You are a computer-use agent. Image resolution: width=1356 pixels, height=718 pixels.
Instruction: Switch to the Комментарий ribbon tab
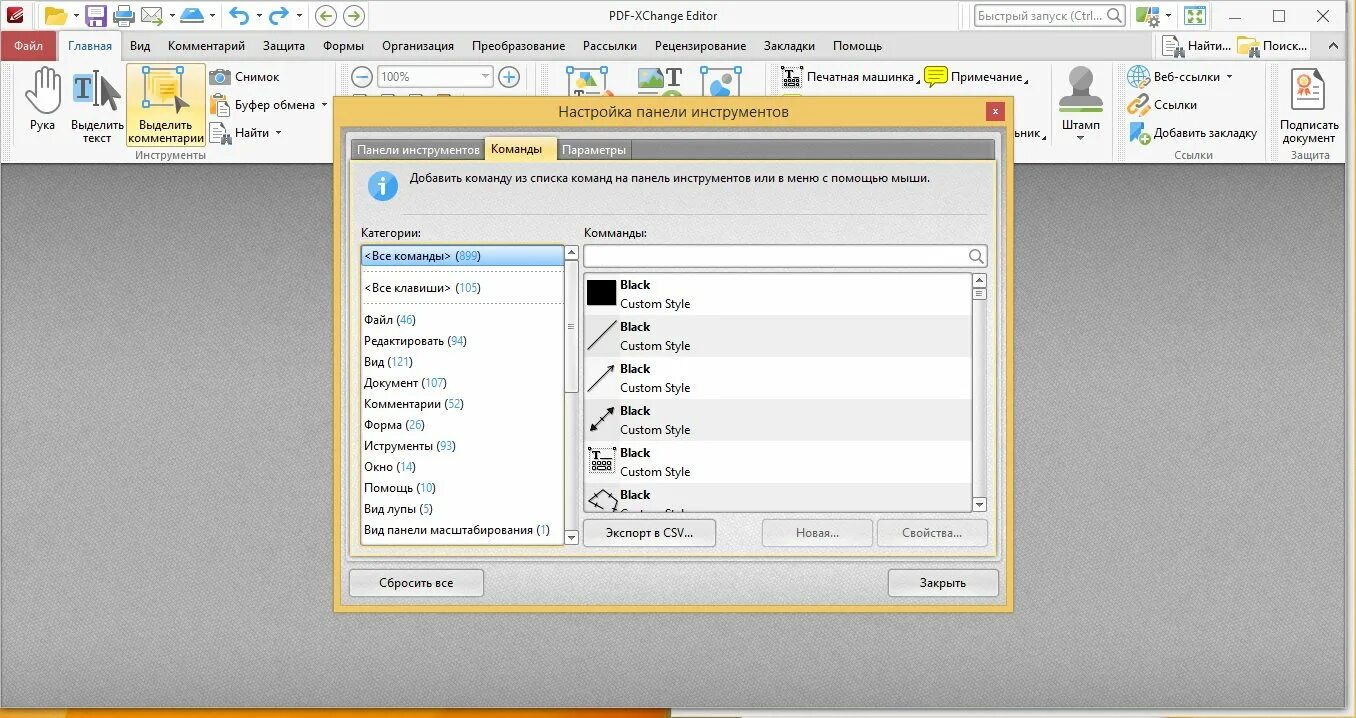(206, 46)
